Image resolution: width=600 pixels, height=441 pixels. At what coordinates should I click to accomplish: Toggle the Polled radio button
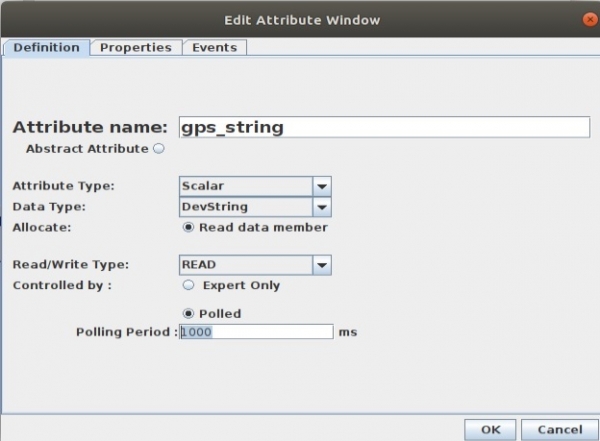pos(187,314)
